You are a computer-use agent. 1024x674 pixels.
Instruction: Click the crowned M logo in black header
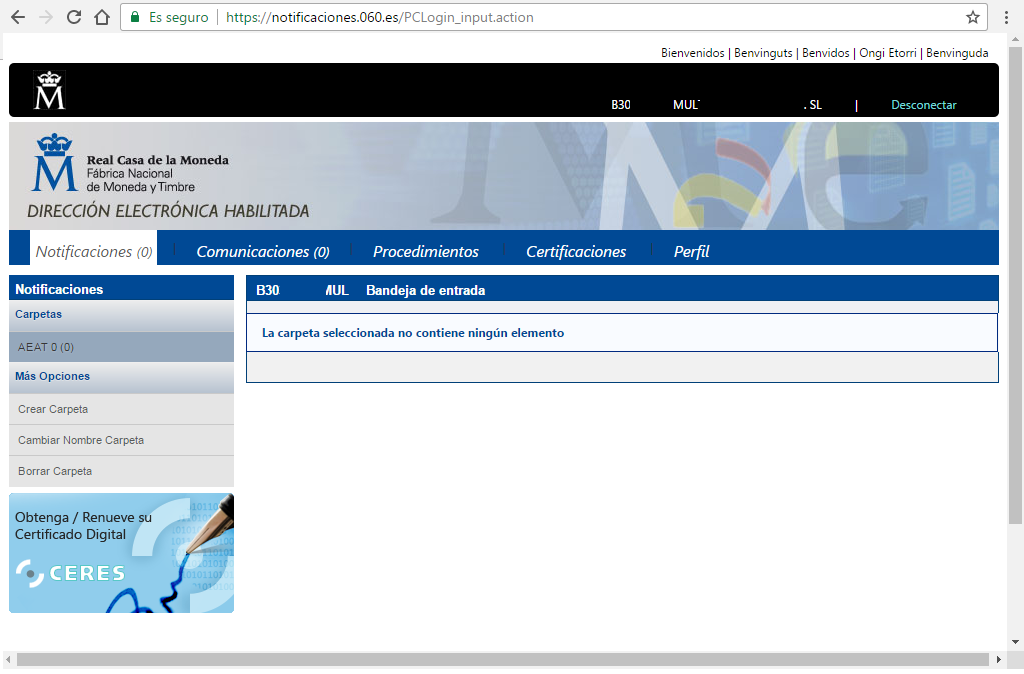(x=49, y=91)
